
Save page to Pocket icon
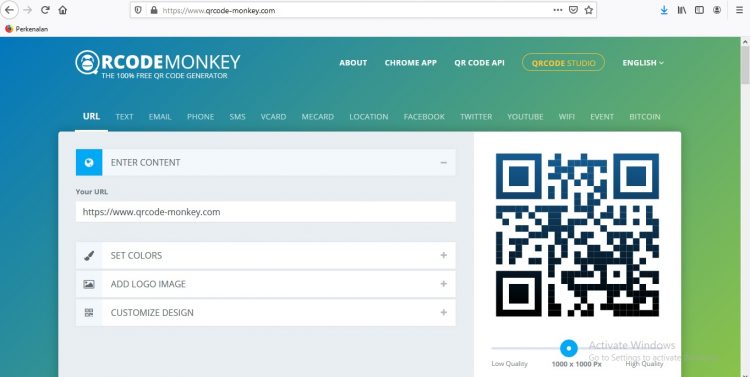click(573, 10)
